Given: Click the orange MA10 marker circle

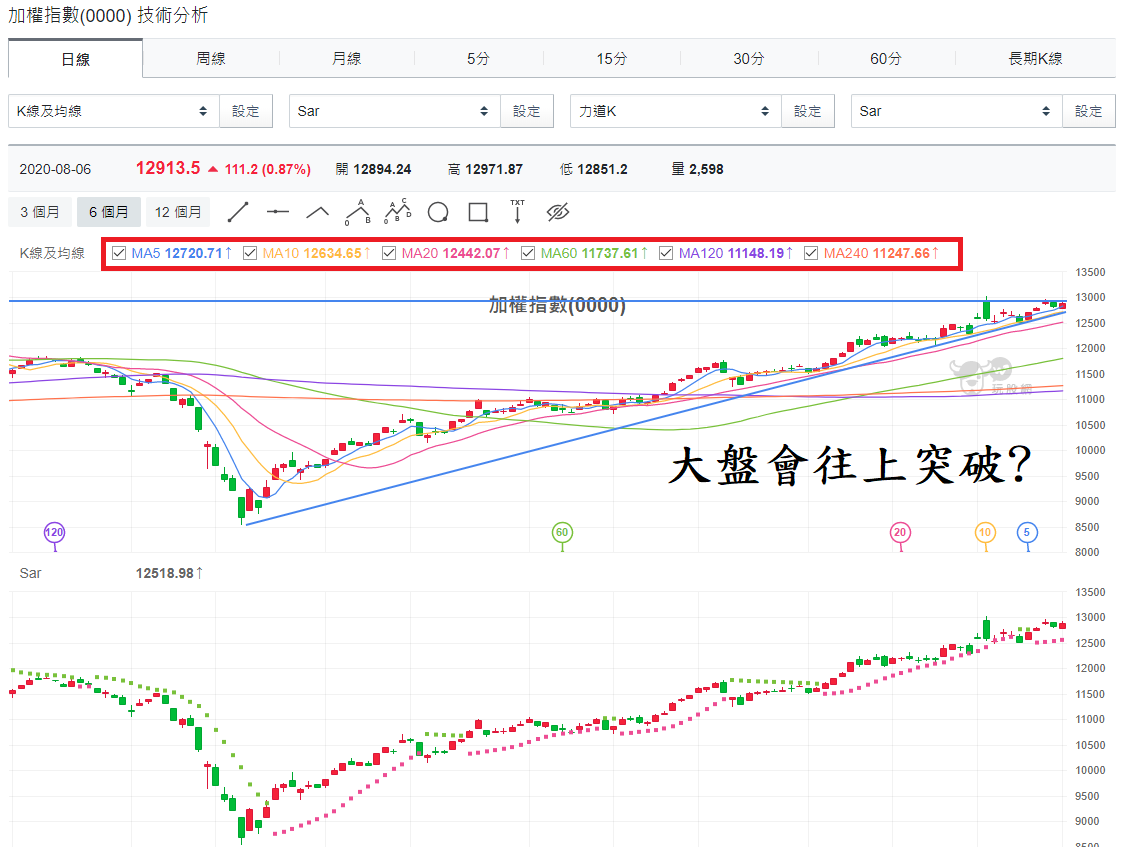Looking at the screenshot, I should coord(985,532).
